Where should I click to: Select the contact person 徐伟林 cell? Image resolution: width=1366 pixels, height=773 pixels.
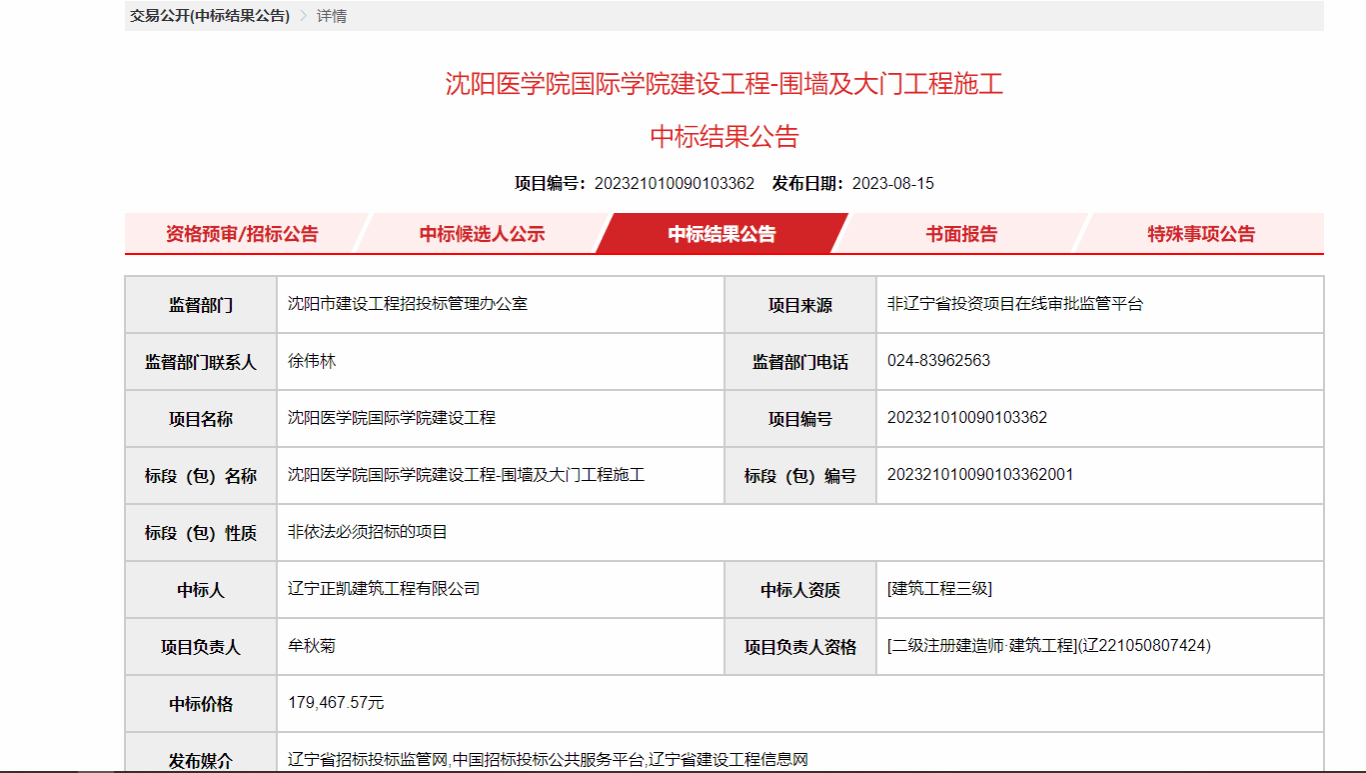click(x=312, y=360)
